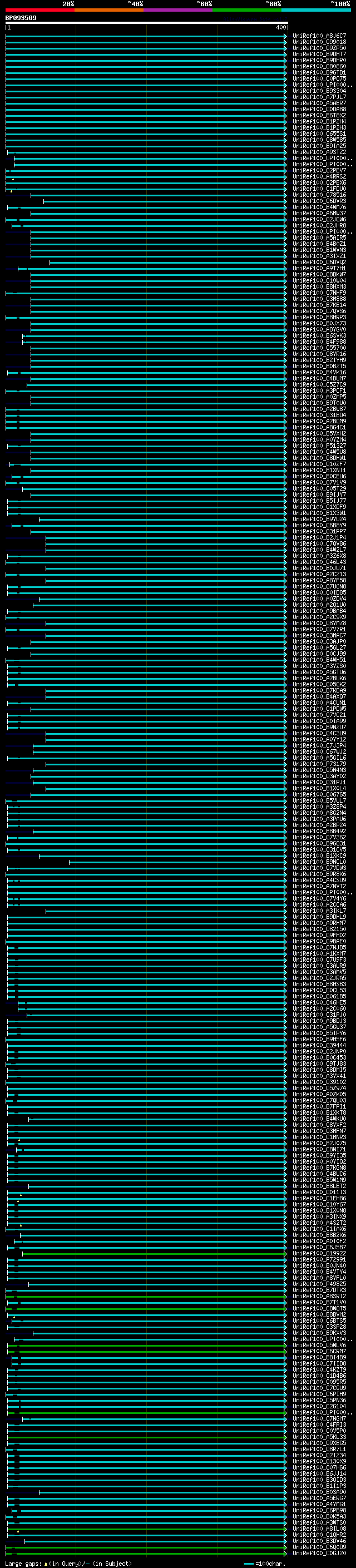The image size is (356, 1568).
Task: Click the UniRef100_Q5Z974 label
Action: click(319, 1089)
